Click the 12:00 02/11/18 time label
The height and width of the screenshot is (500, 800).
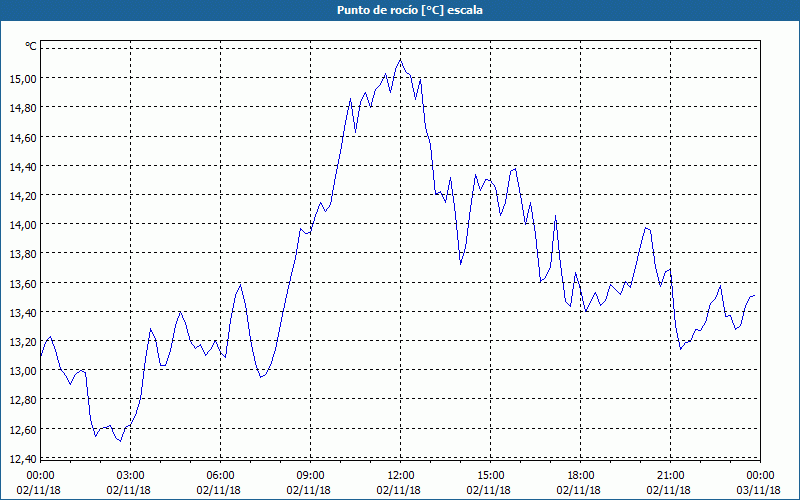point(399,483)
